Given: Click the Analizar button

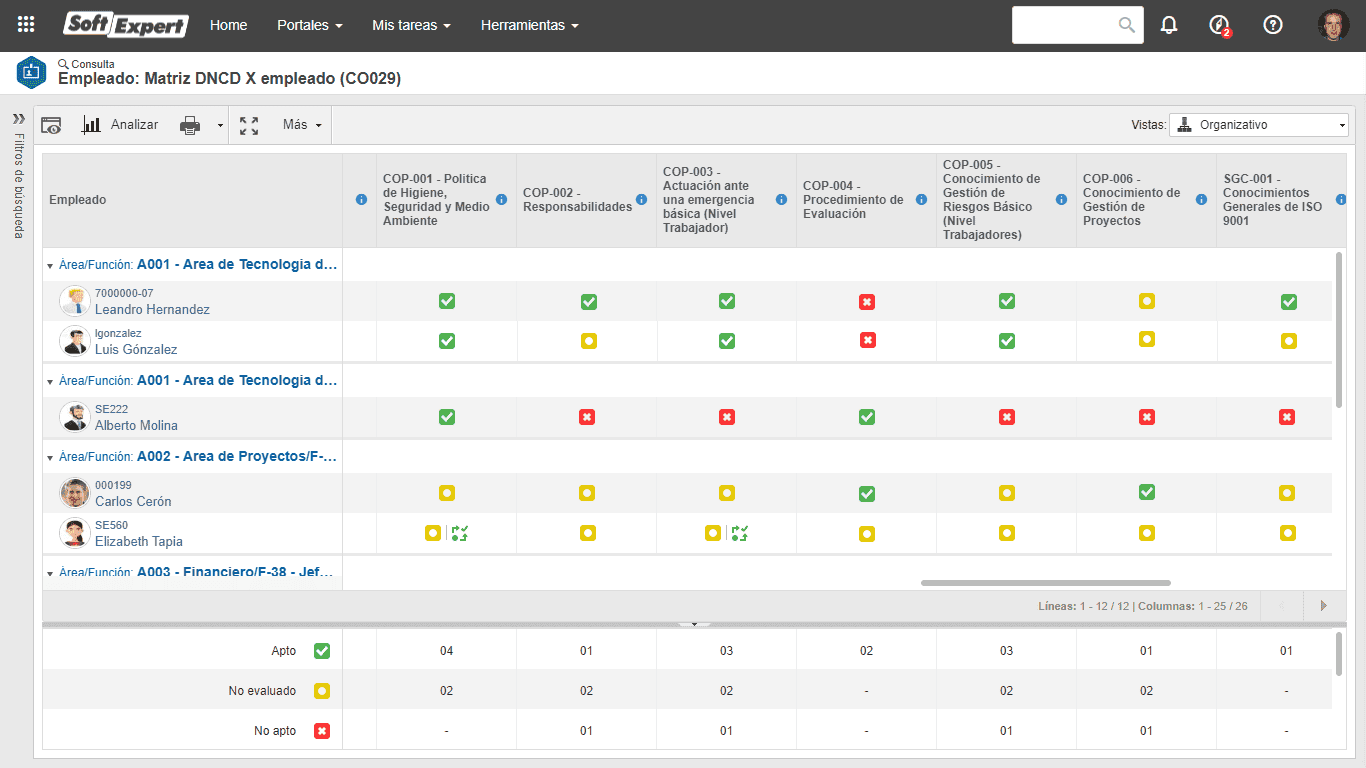Looking at the screenshot, I should click(x=120, y=125).
